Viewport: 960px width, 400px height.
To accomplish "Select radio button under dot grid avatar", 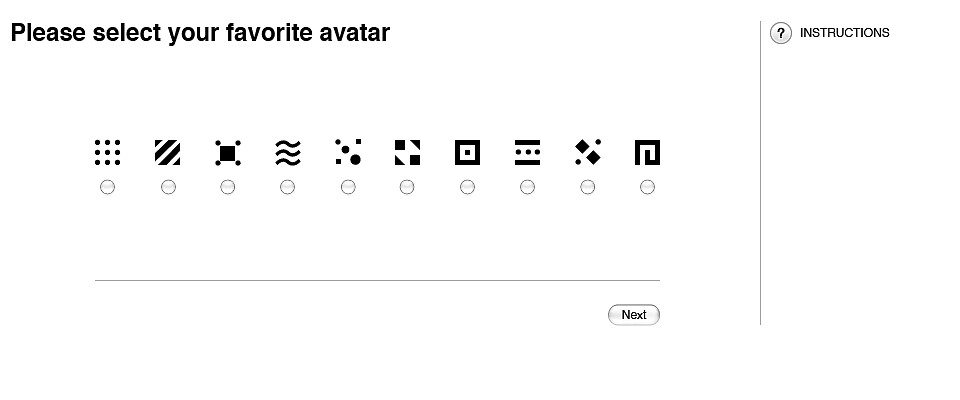I will point(107,187).
